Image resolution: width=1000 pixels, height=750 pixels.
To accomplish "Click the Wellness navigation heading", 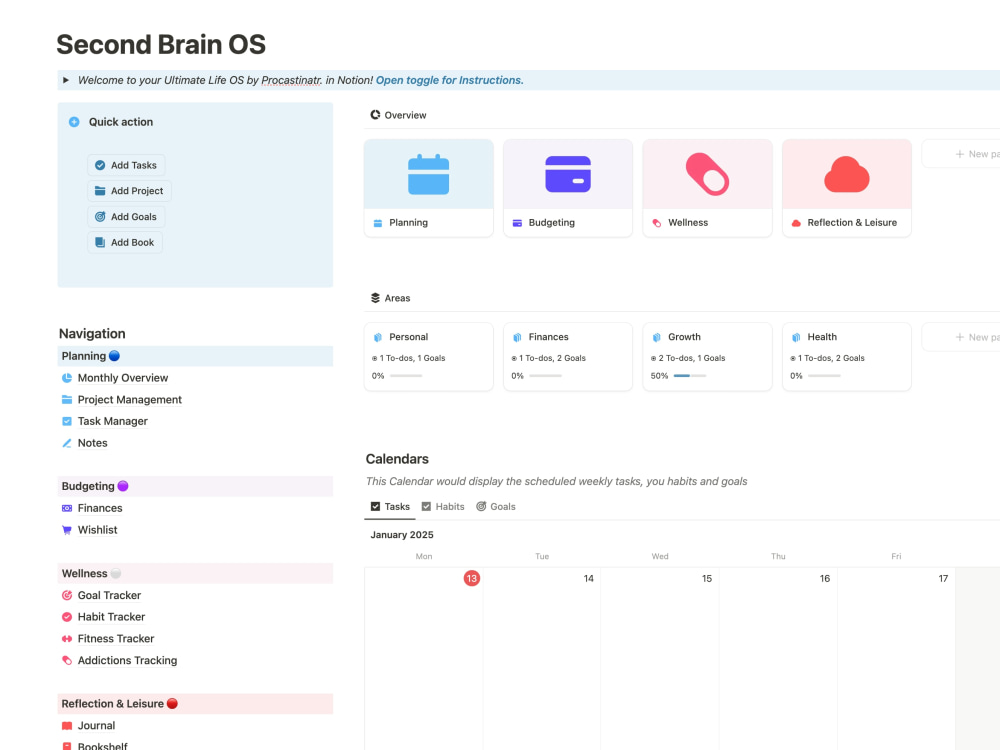I will pyautogui.click(x=195, y=573).
